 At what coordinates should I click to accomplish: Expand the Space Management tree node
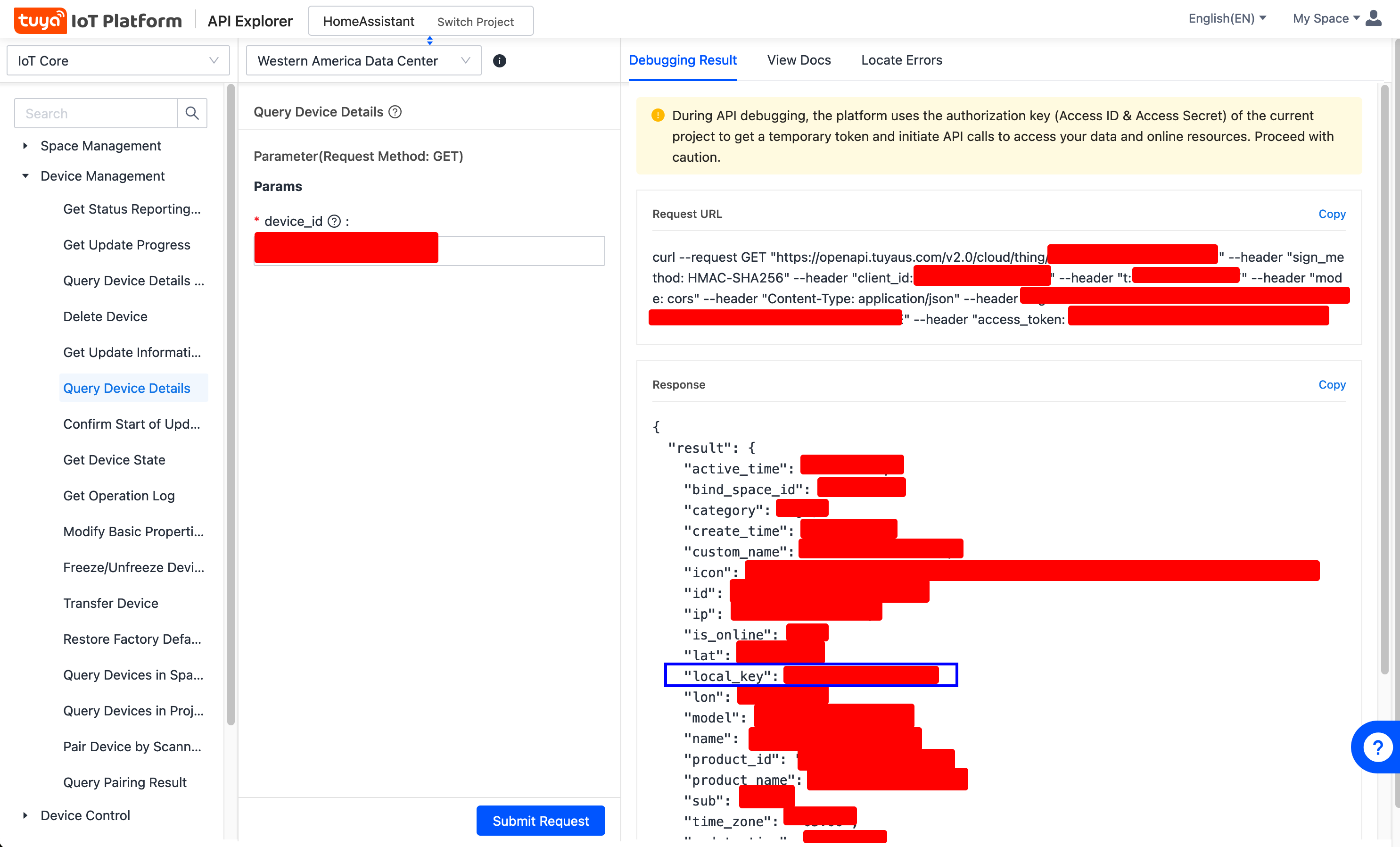coord(25,146)
